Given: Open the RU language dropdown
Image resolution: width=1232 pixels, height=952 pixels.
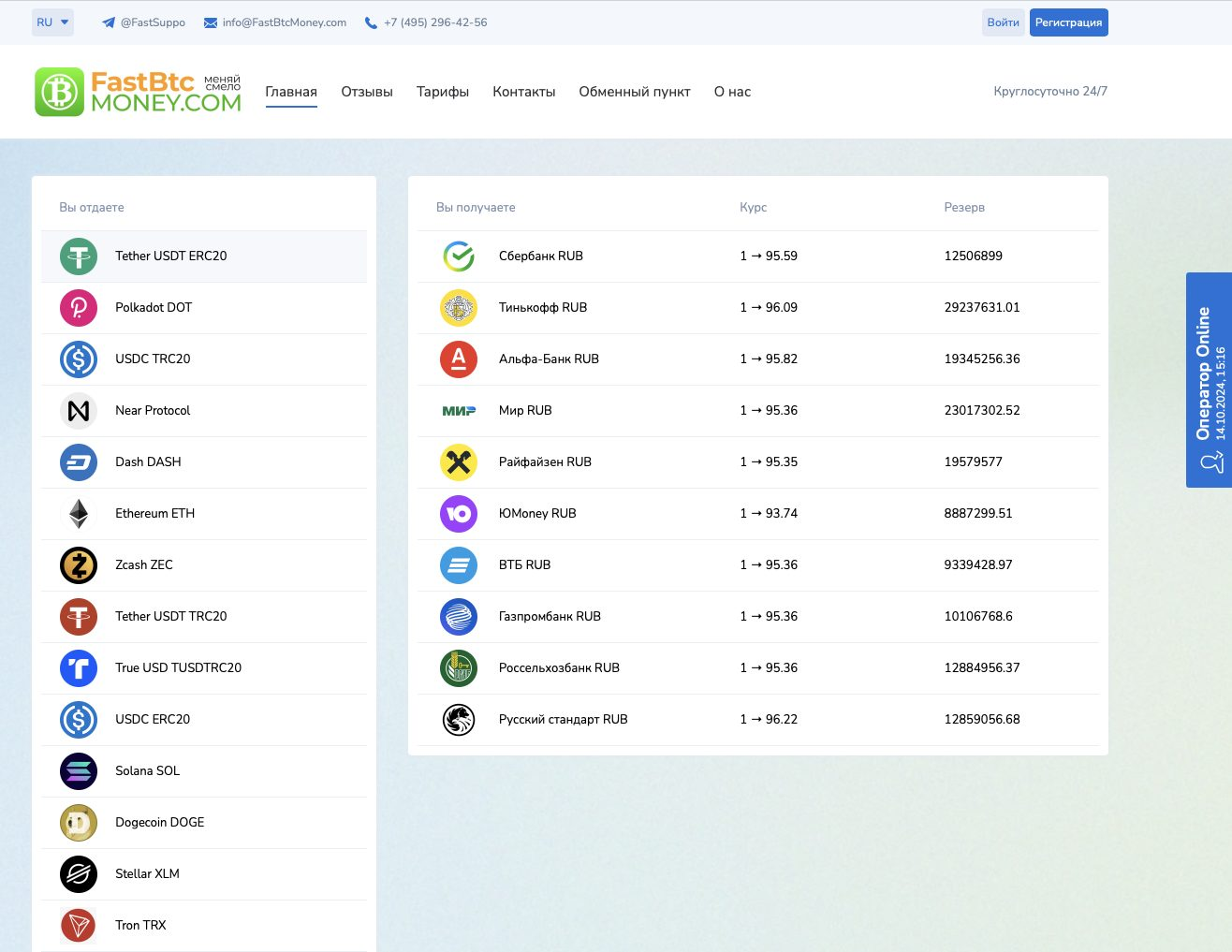Looking at the screenshot, I should pyautogui.click(x=52, y=22).
